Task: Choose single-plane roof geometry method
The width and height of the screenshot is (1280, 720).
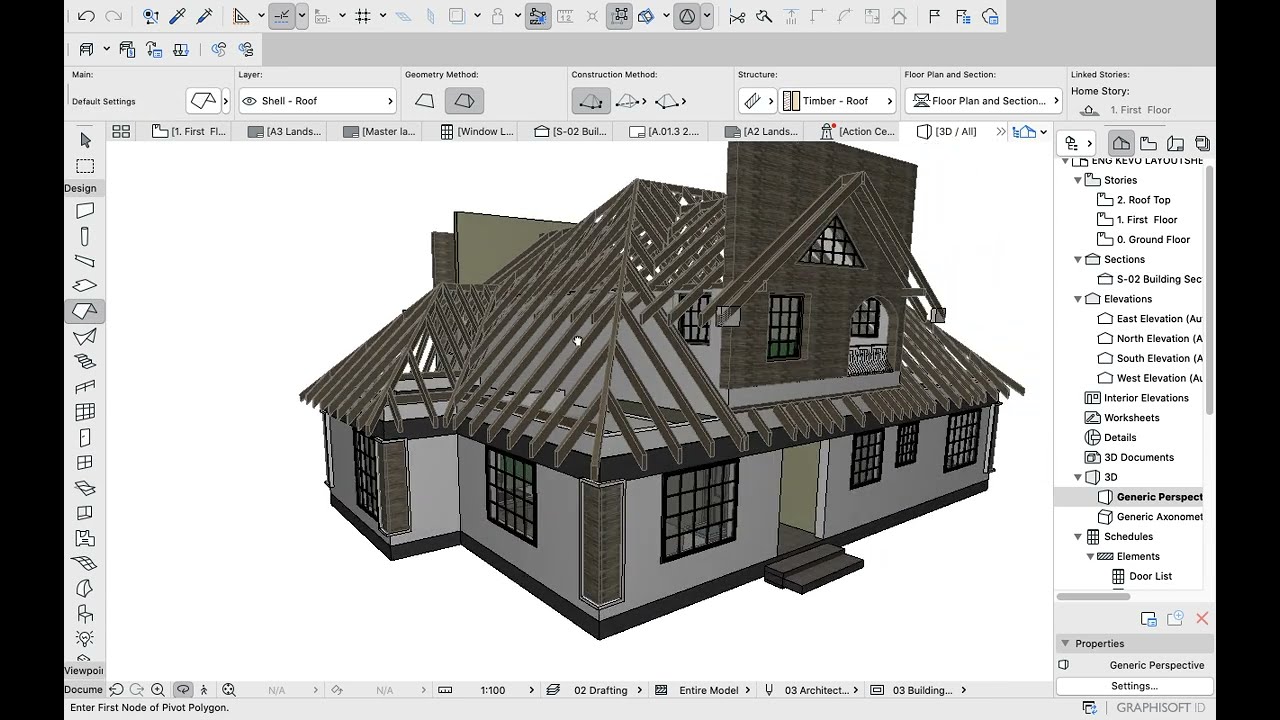Action: click(425, 101)
